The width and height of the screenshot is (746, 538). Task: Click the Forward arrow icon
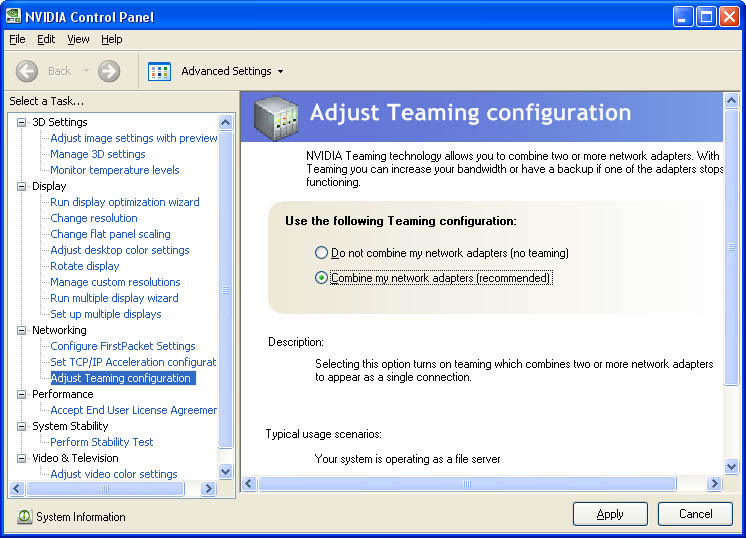click(109, 71)
